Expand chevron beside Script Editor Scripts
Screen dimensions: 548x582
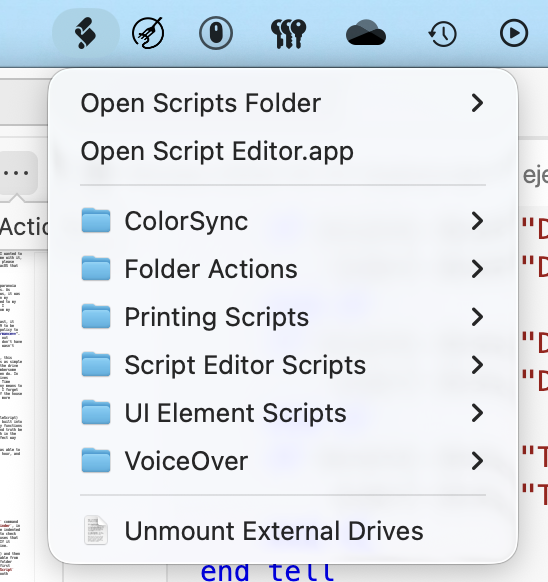pyautogui.click(x=477, y=365)
